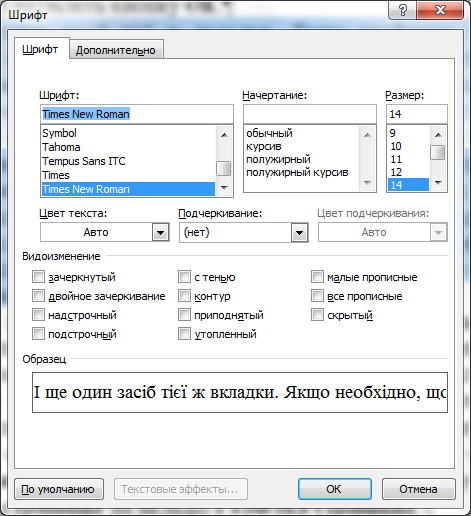This screenshot has width=471, height=516.
Task: Enable скрытый checkbox
Action: pos(317,315)
